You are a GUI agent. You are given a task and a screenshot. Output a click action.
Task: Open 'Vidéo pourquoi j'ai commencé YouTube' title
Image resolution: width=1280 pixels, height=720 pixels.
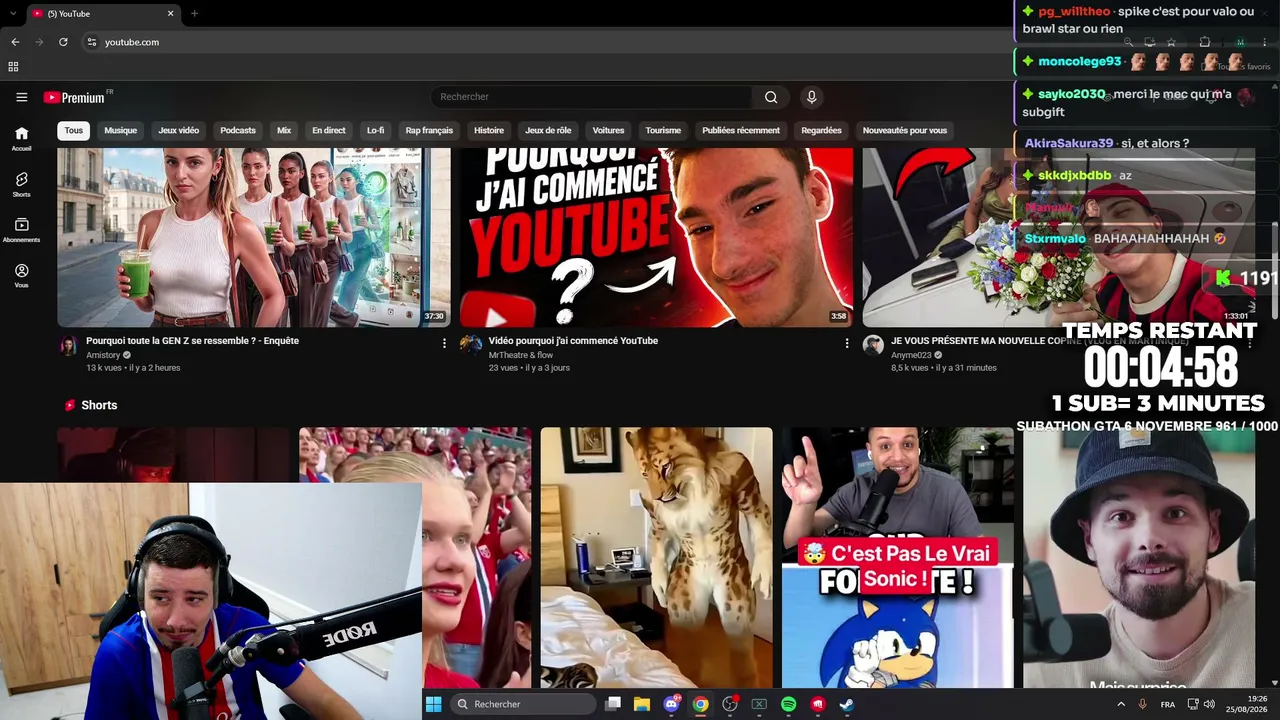[x=573, y=341]
